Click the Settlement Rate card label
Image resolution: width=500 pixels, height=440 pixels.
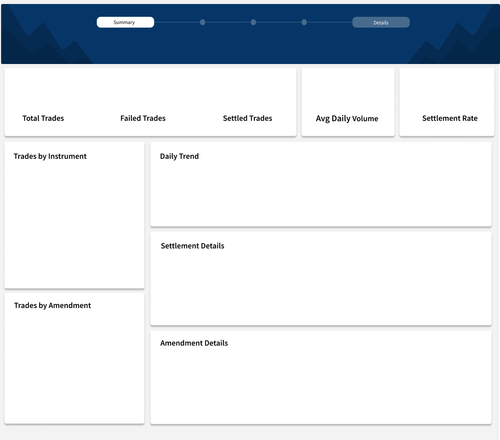point(450,118)
